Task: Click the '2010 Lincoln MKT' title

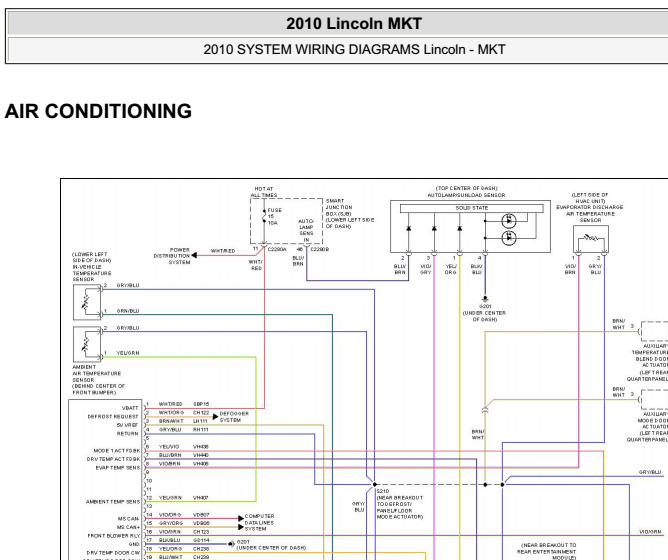Action: click(x=354, y=23)
